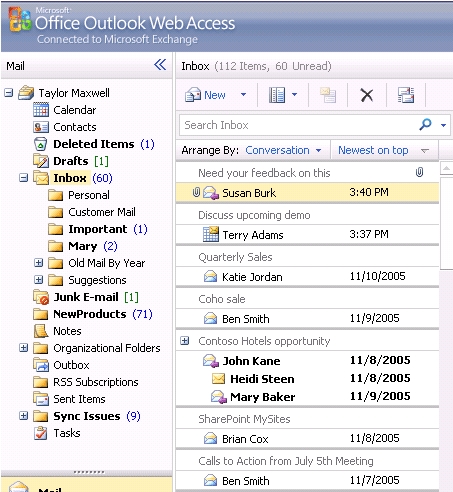Click Coho sale conversation header
453x492 pixels.
pos(222,299)
